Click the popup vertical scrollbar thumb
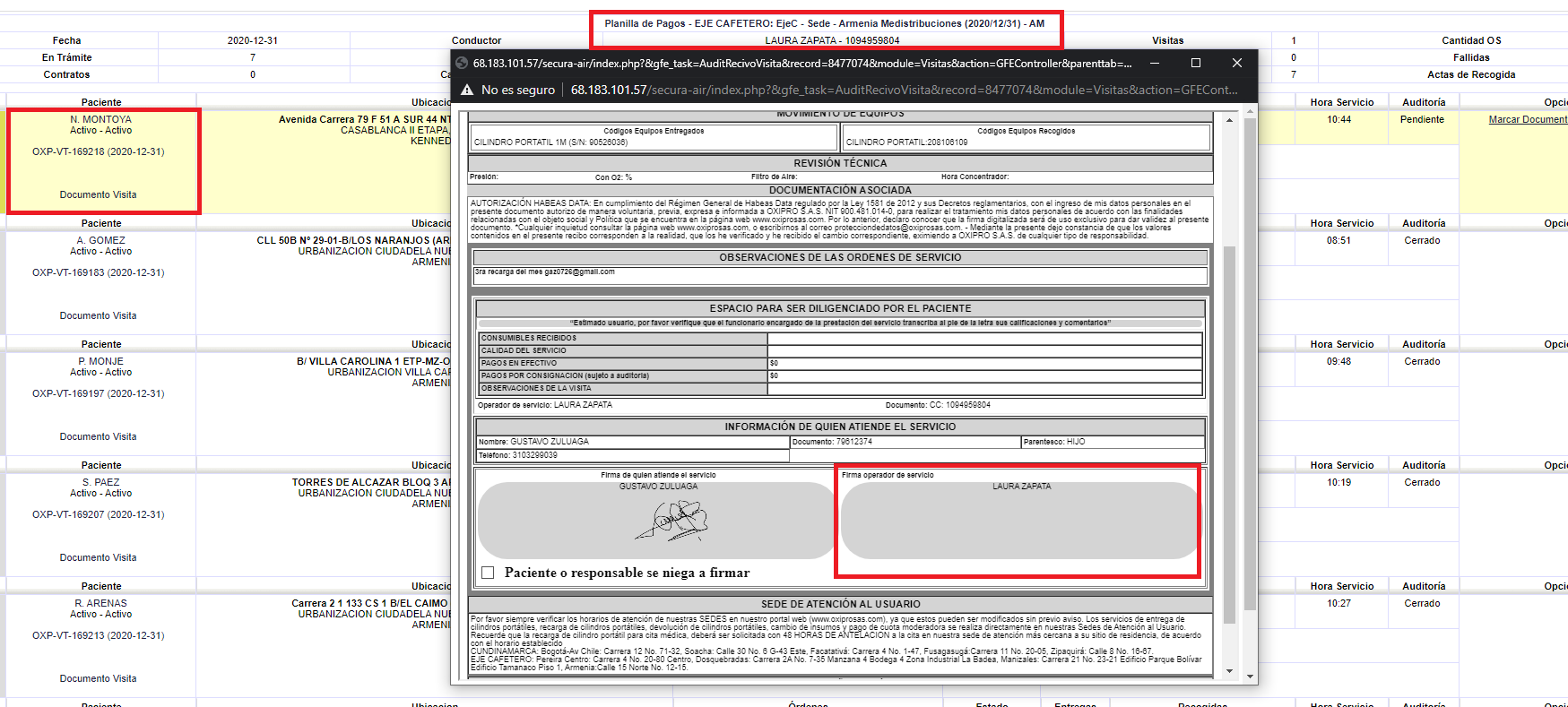 [1229, 435]
